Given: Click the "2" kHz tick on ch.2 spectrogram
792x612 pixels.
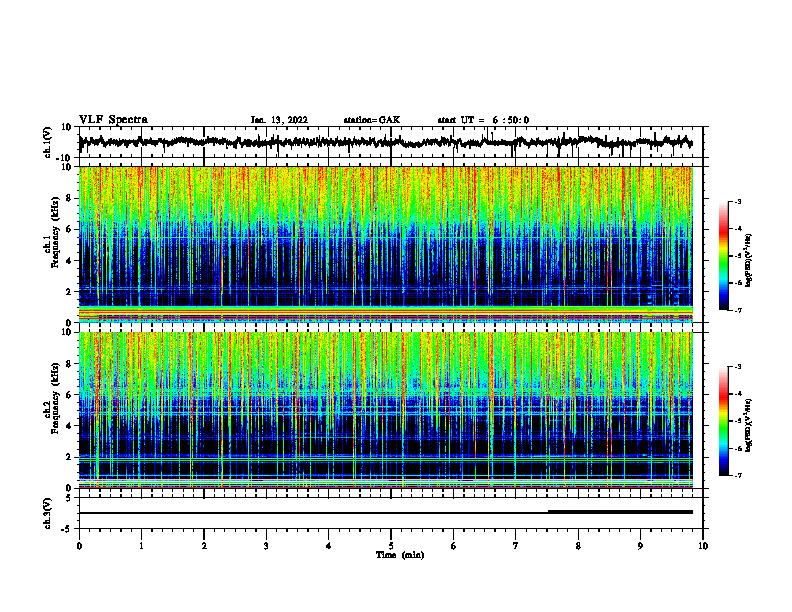Looking at the screenshot, I should (x=71, y=457).
